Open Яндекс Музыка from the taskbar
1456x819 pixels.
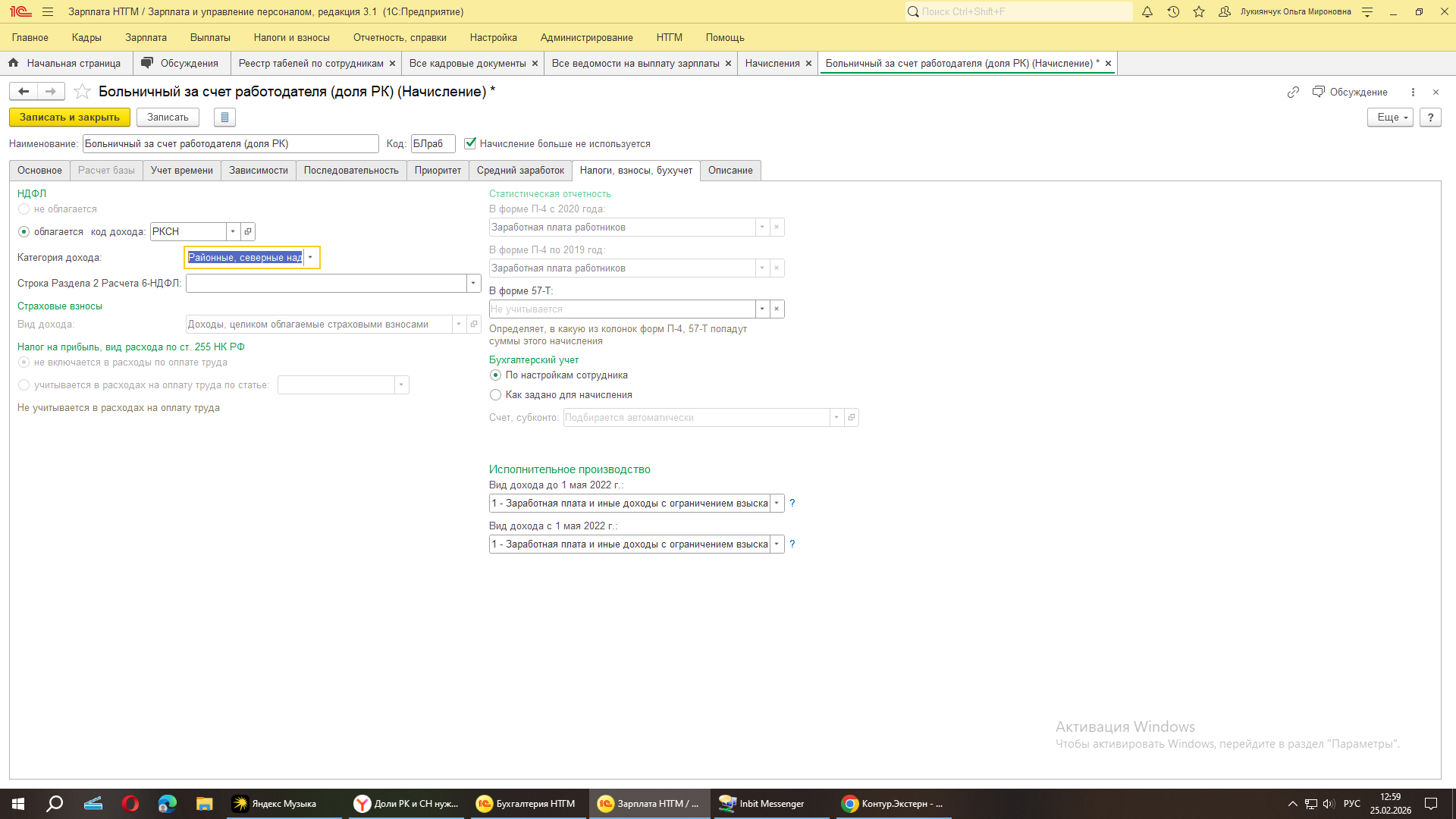275,804
